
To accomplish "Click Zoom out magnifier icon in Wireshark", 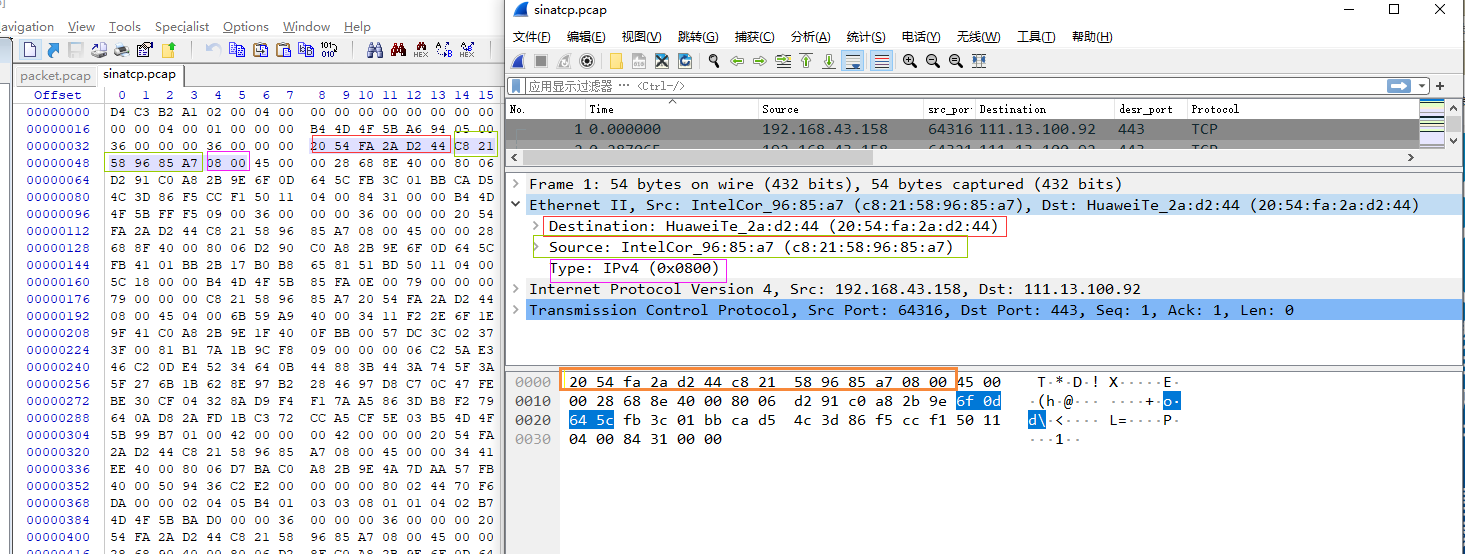I will (933, 61).
